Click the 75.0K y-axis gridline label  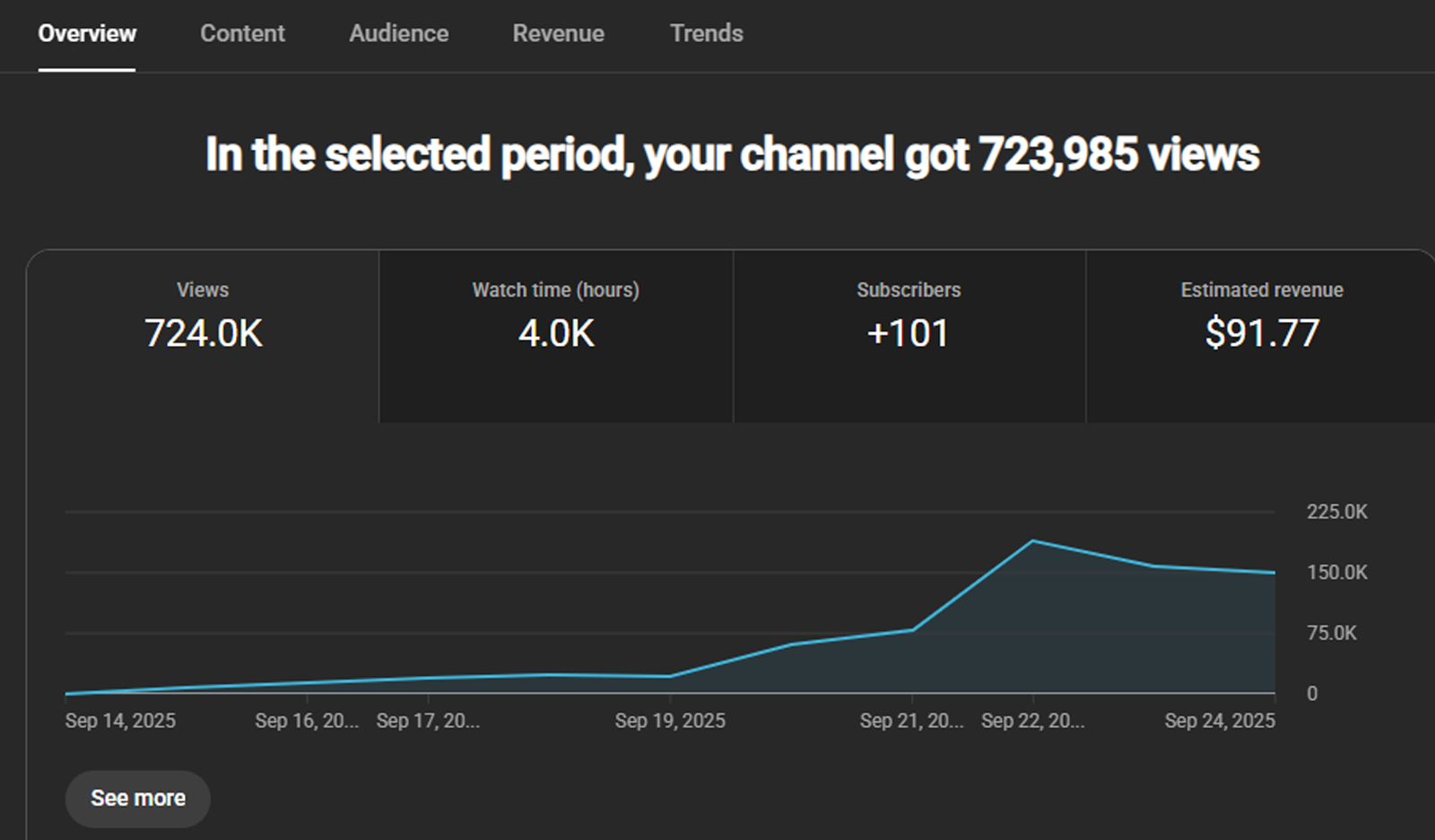click(1331, 632)
